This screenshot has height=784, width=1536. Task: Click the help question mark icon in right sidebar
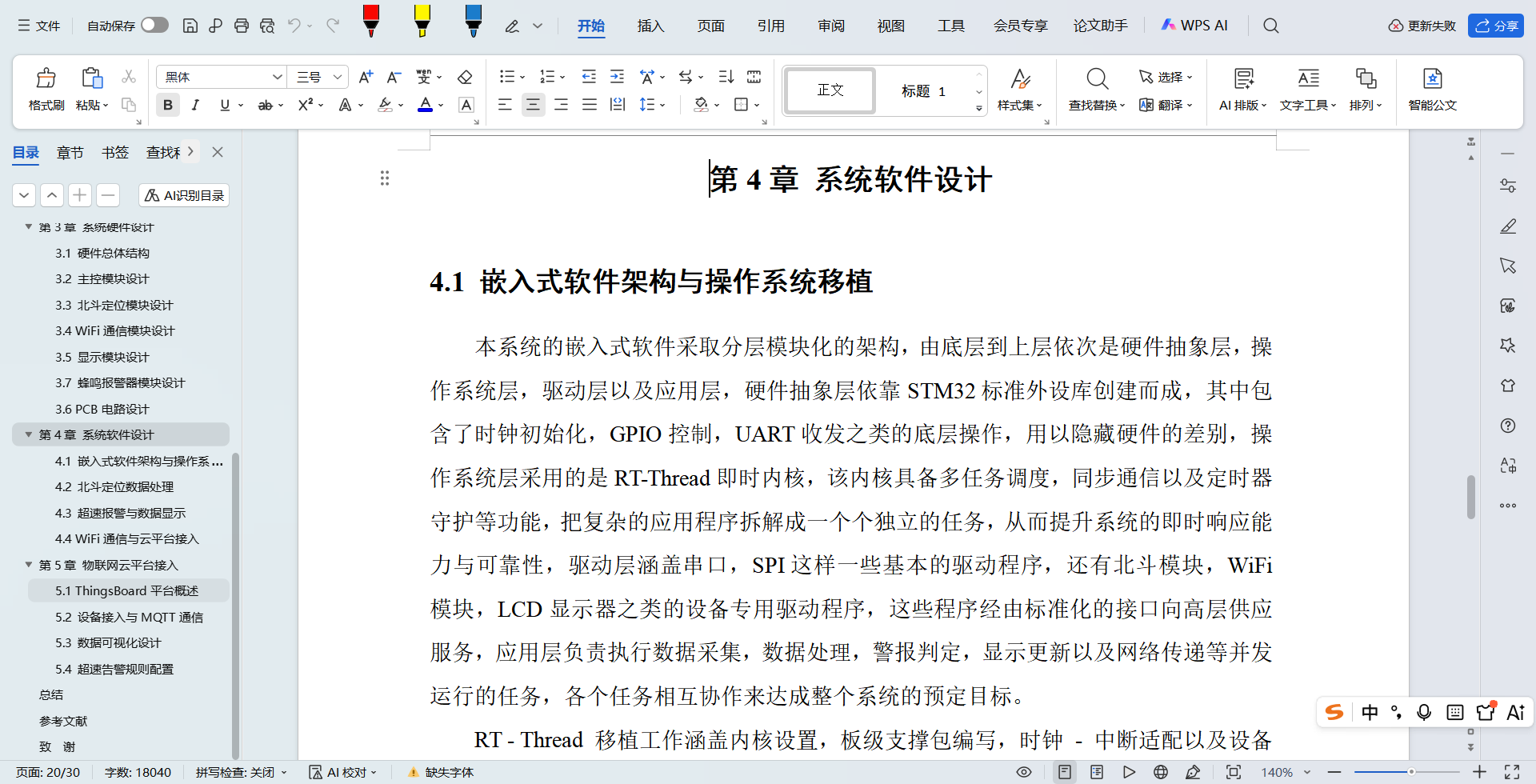pos(1508,426)
